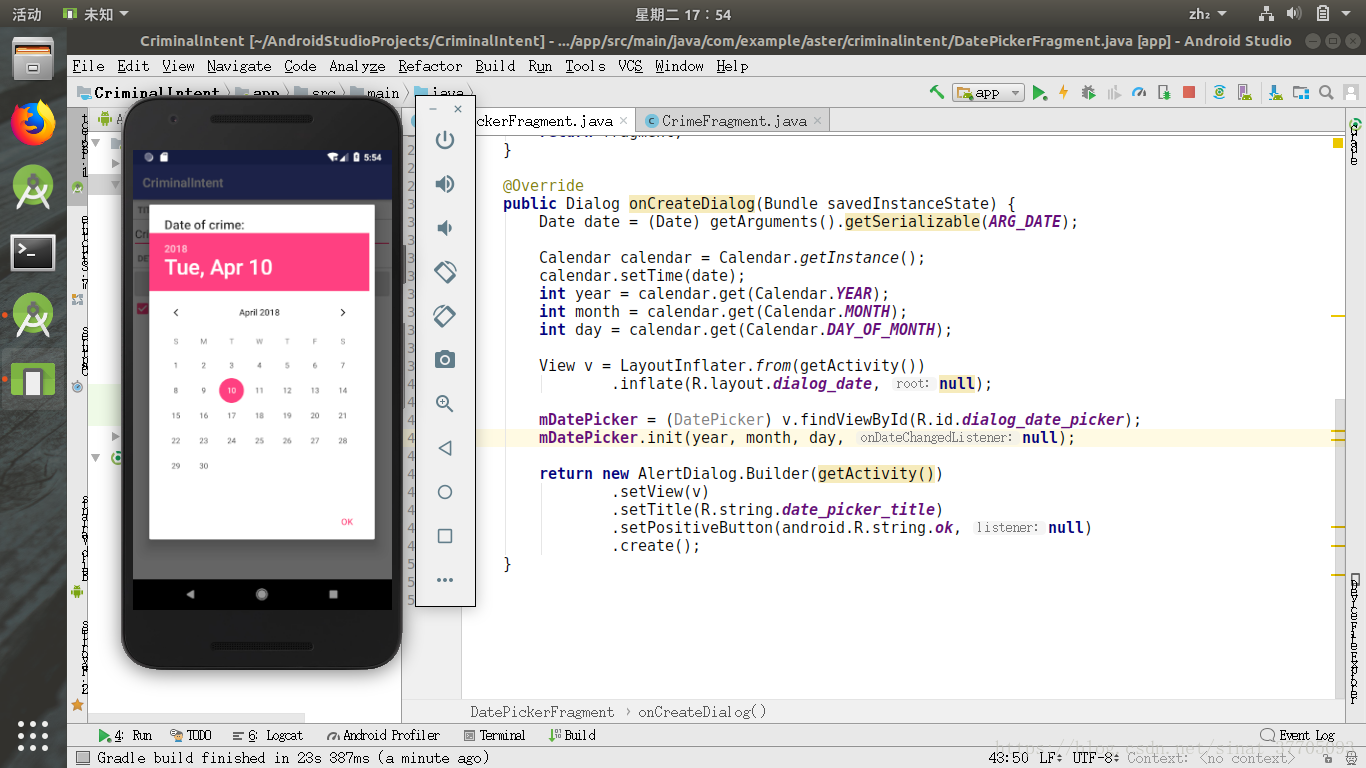Image resolution: width=1366 pixels, height=768 pixels.
Task: Open the Refactor menu
Action: [x=430, y=66]
